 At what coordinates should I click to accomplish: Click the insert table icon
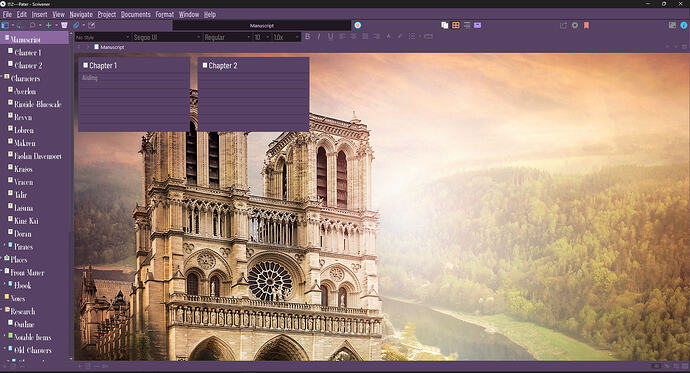click(x=429, y=37)
